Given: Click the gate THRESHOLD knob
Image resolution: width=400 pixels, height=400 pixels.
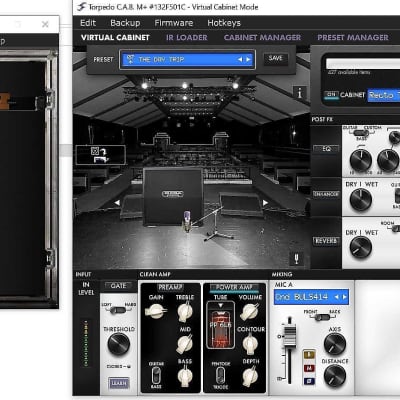Looking at the screenshot, I should click(x=119, y=344).
